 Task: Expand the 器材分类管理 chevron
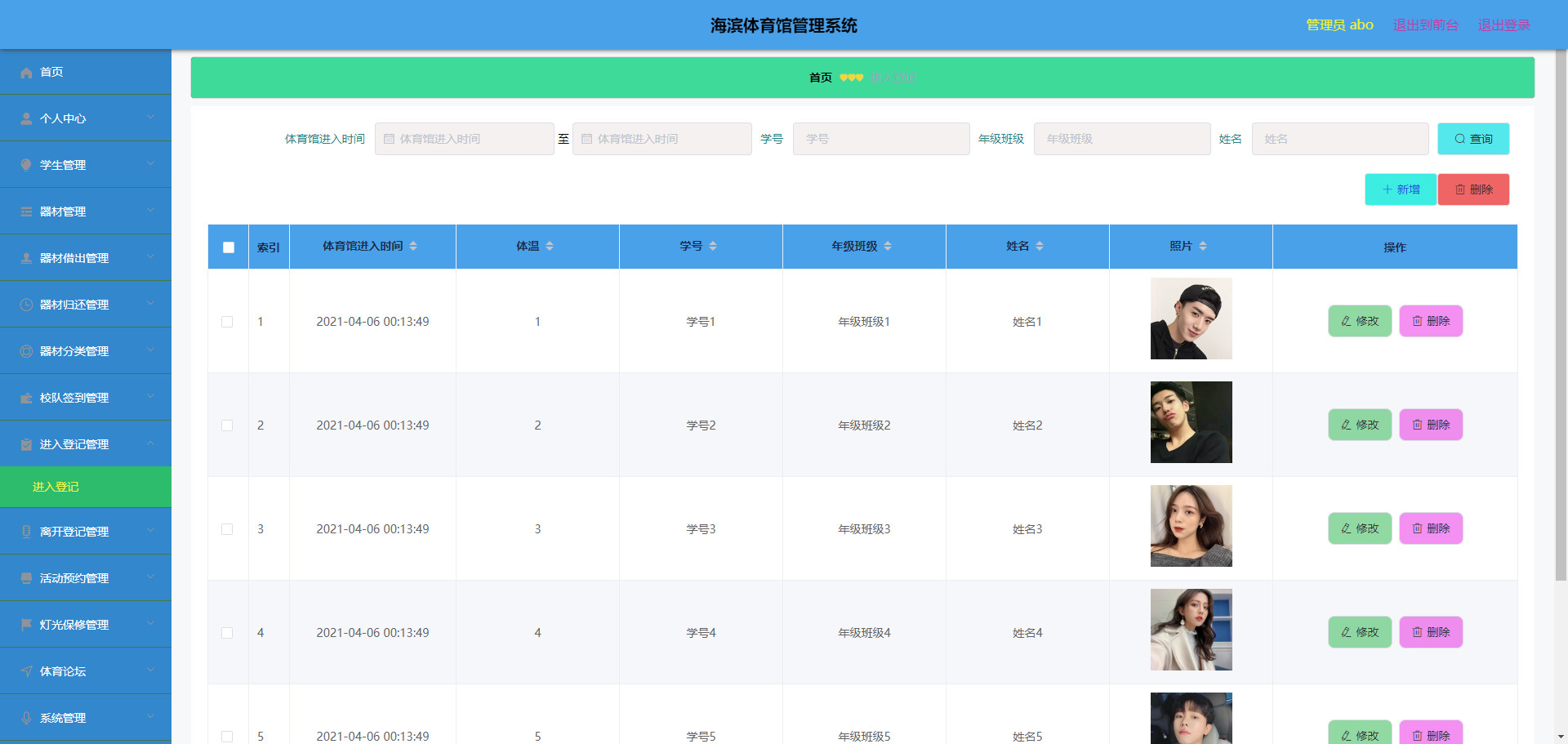(151, 350)
